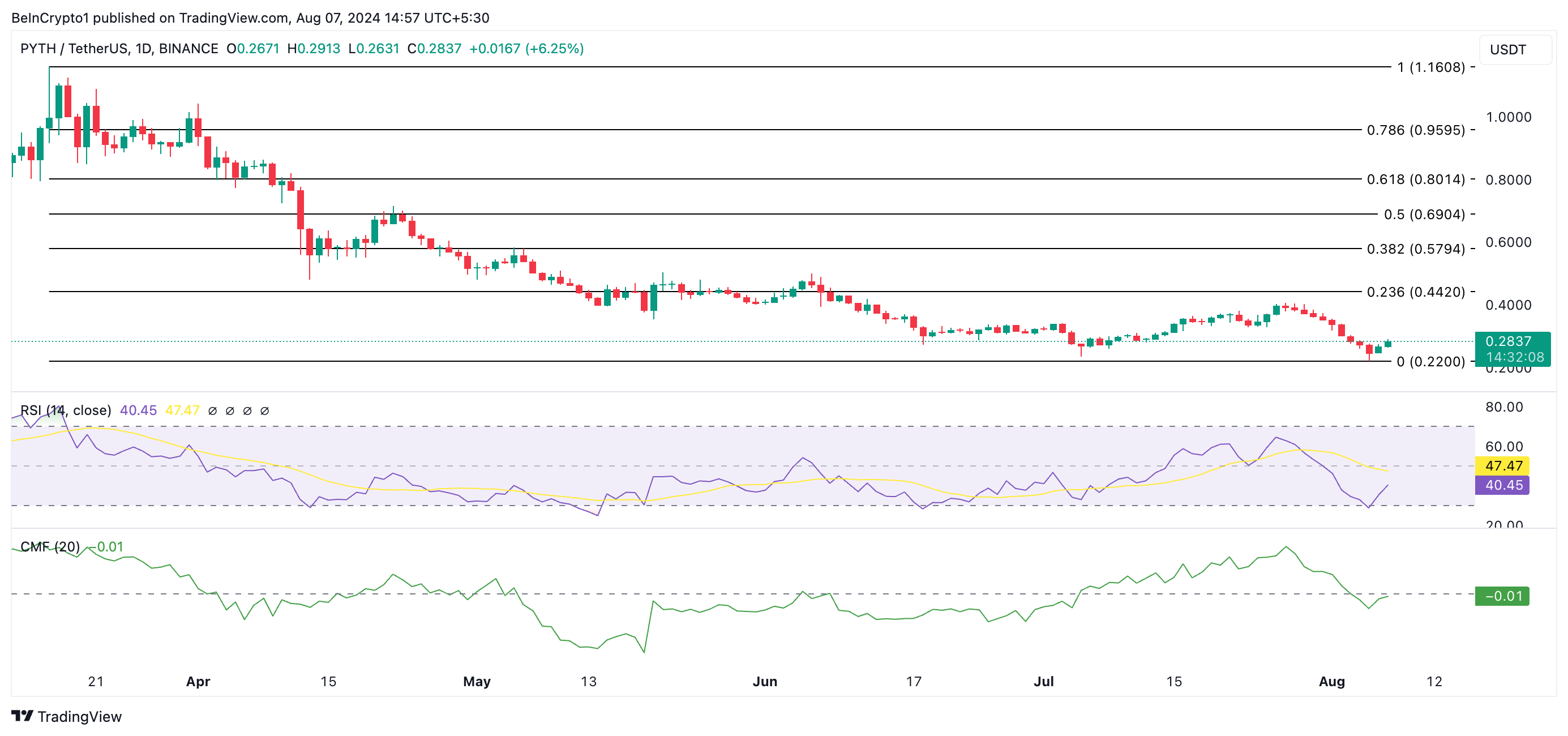Click the 1 (1.1608) Fibonacci top label
1568x736 pixels.
1430,67
